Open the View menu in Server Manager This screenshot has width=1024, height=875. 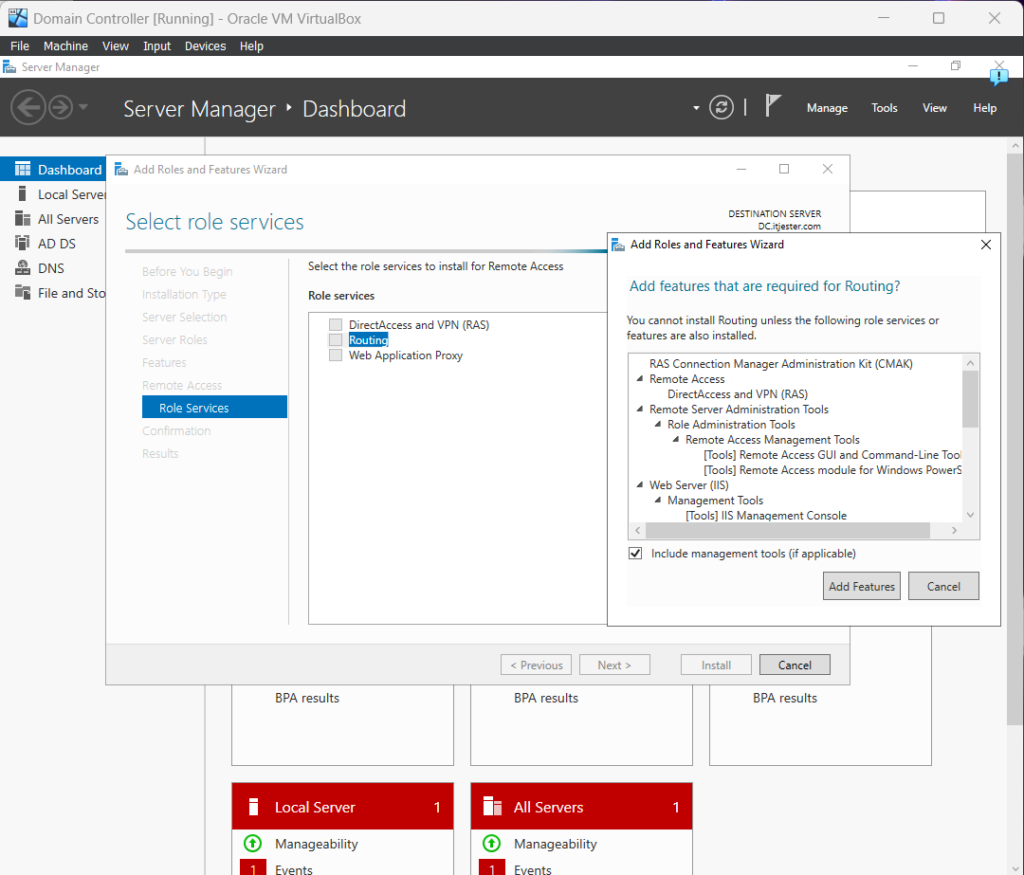[x=935, y=108]
